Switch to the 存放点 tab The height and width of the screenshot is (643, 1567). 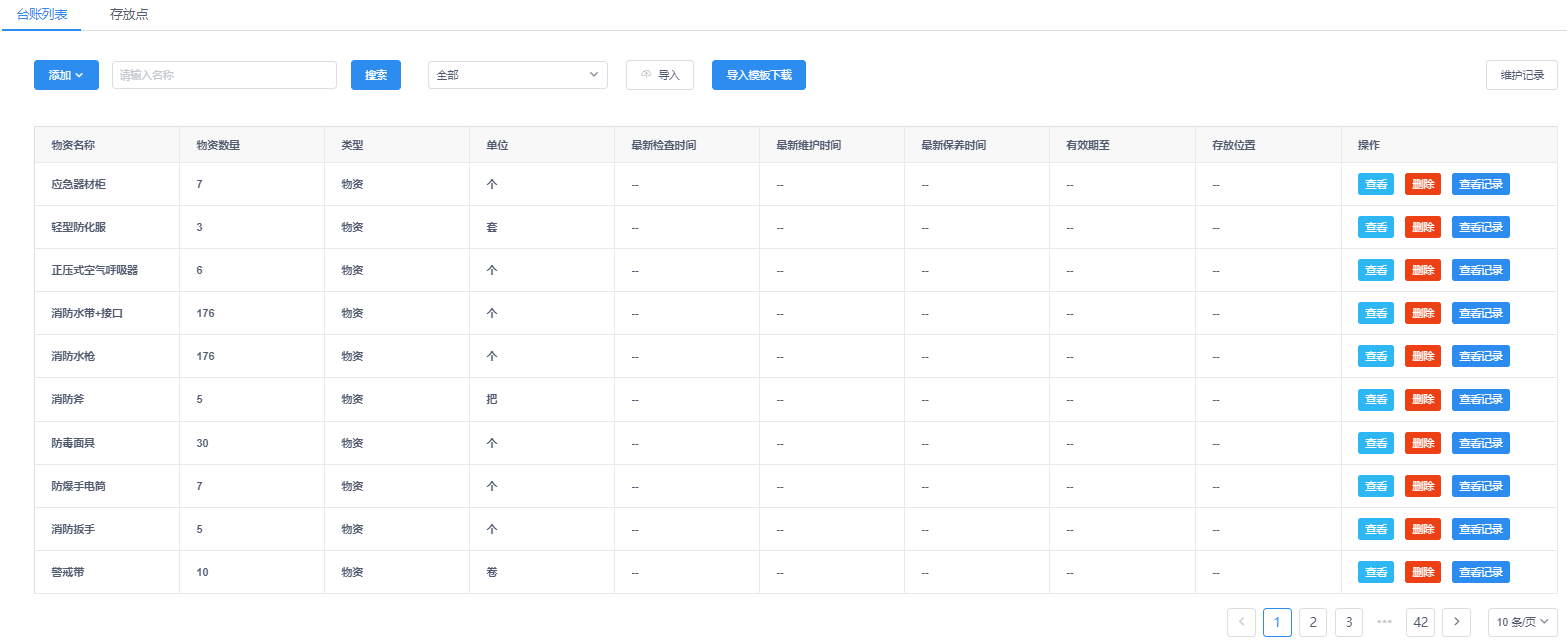129,14
